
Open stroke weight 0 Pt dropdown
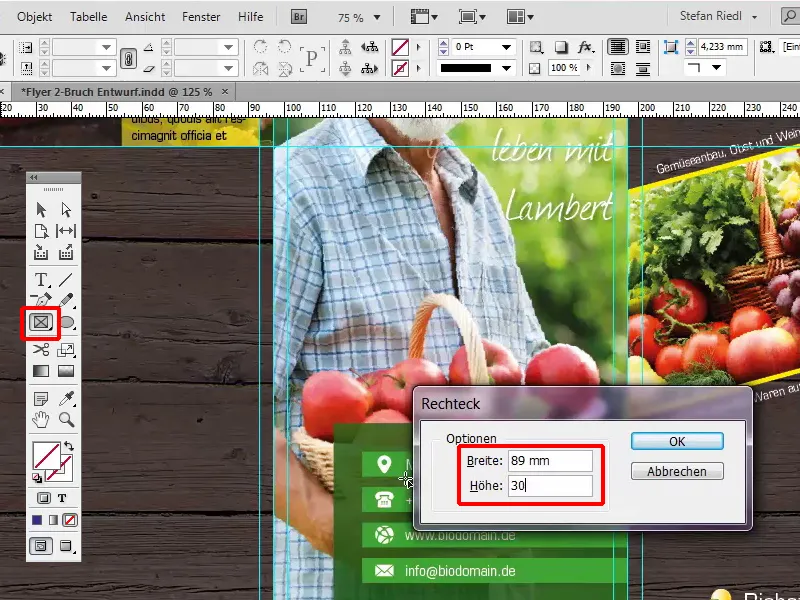506,47
